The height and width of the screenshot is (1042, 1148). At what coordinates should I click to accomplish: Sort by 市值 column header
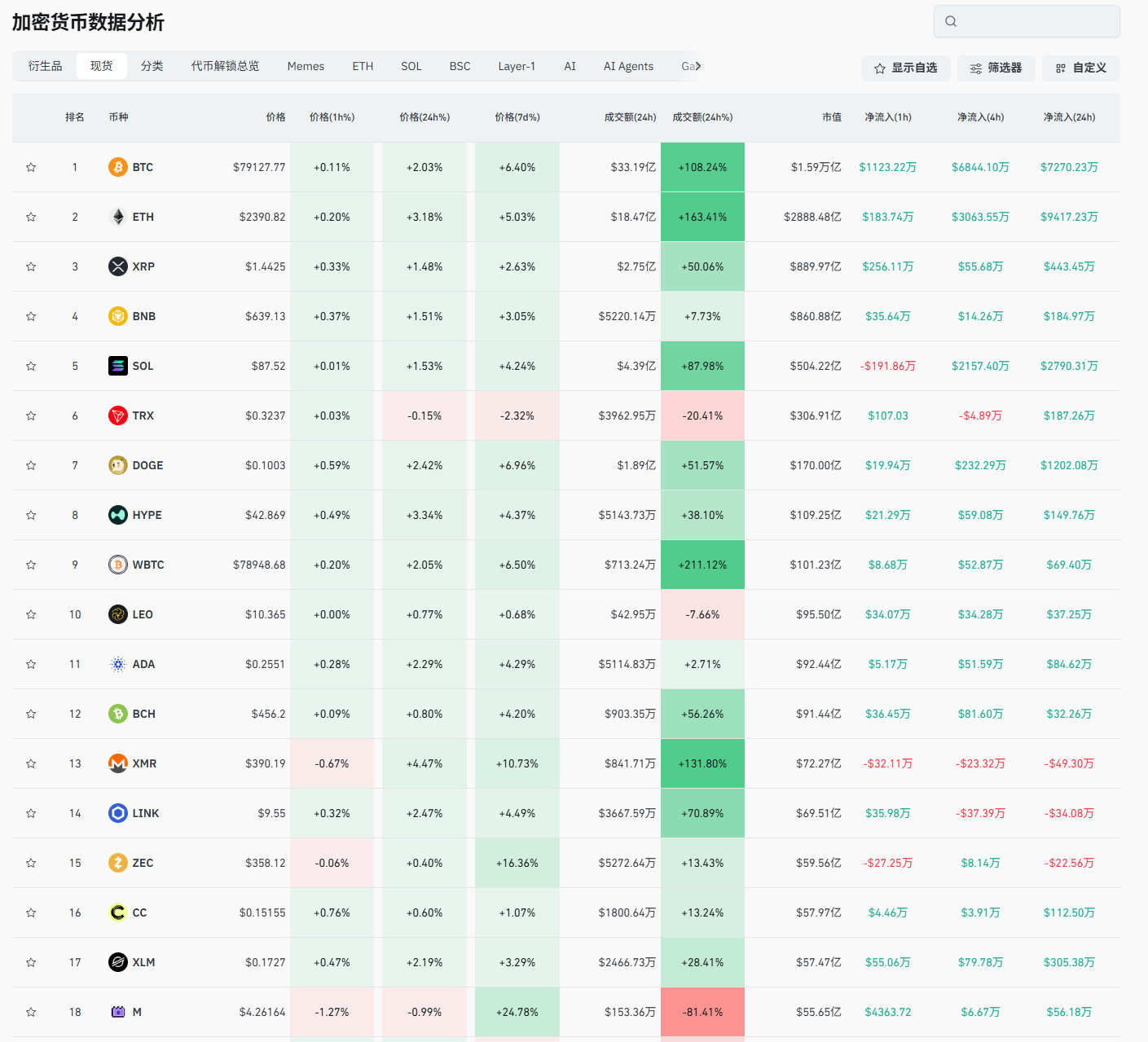831,117
